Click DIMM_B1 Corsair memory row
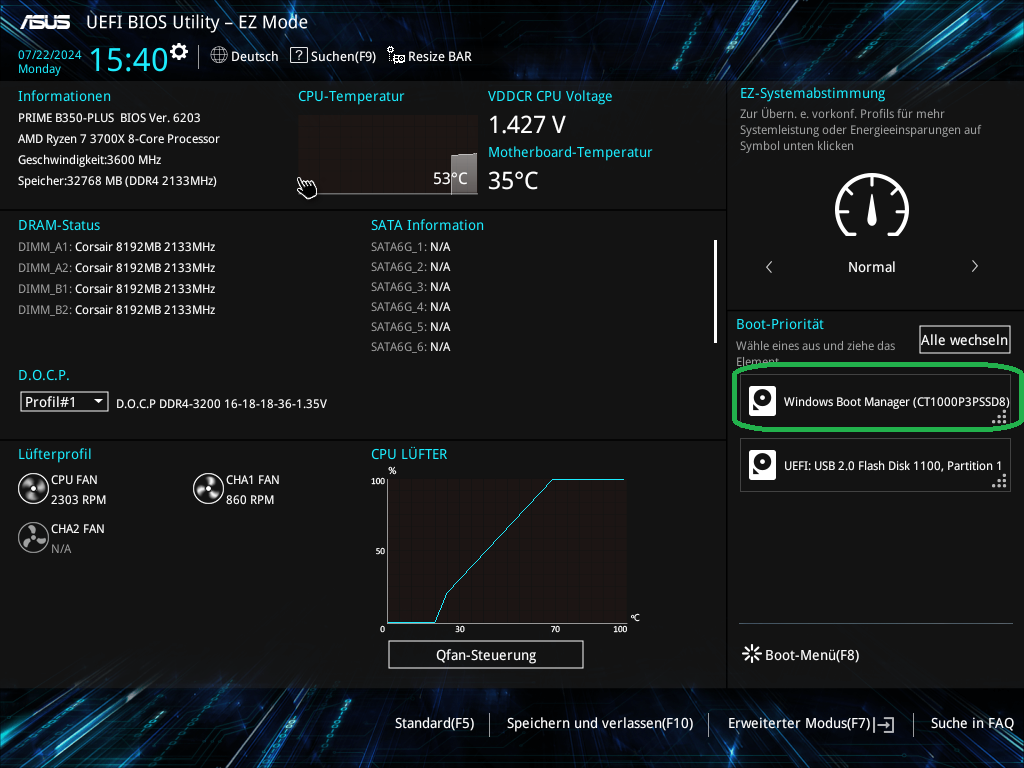This screenshot has height=768, width=1024. [116, 289]
